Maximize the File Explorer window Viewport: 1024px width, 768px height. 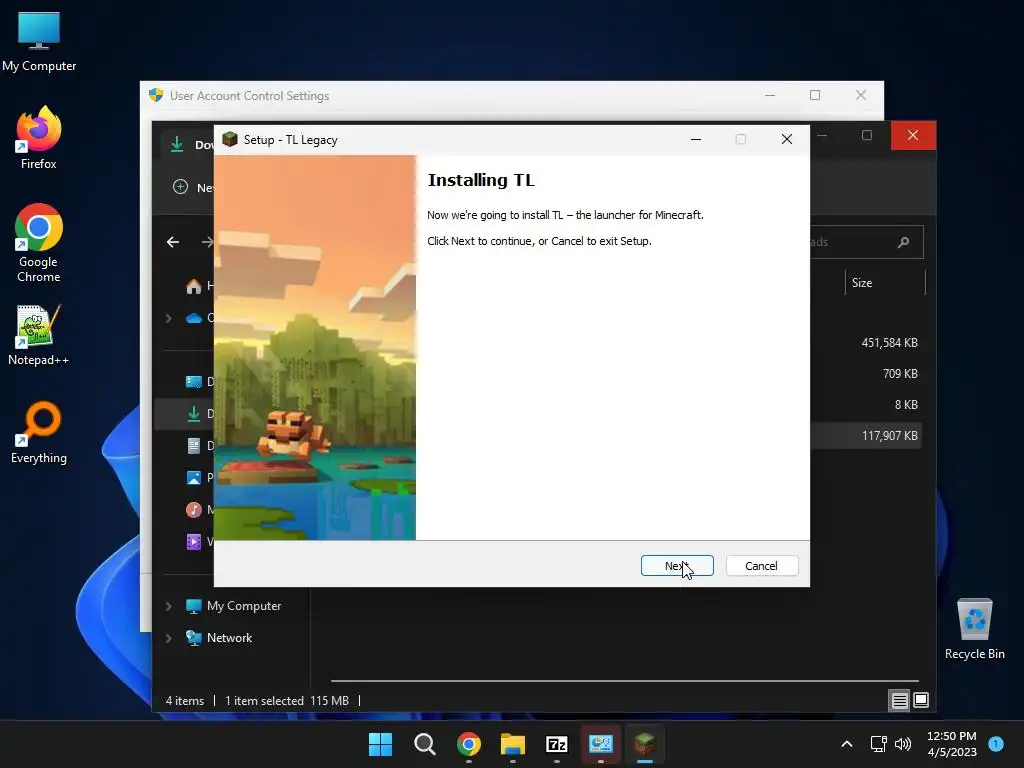coord(867,135)
